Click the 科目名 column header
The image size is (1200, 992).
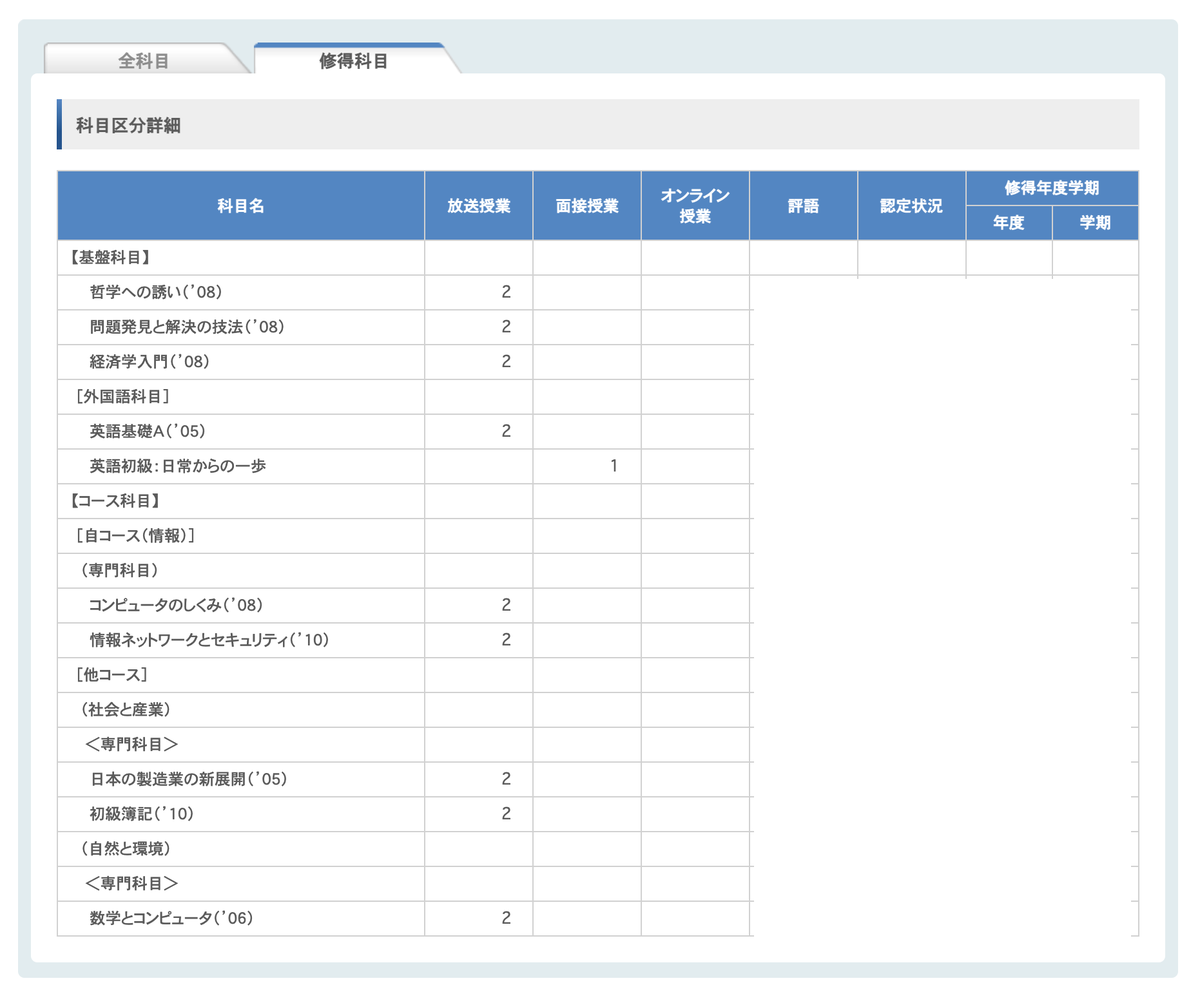click(x=241, y=204)
